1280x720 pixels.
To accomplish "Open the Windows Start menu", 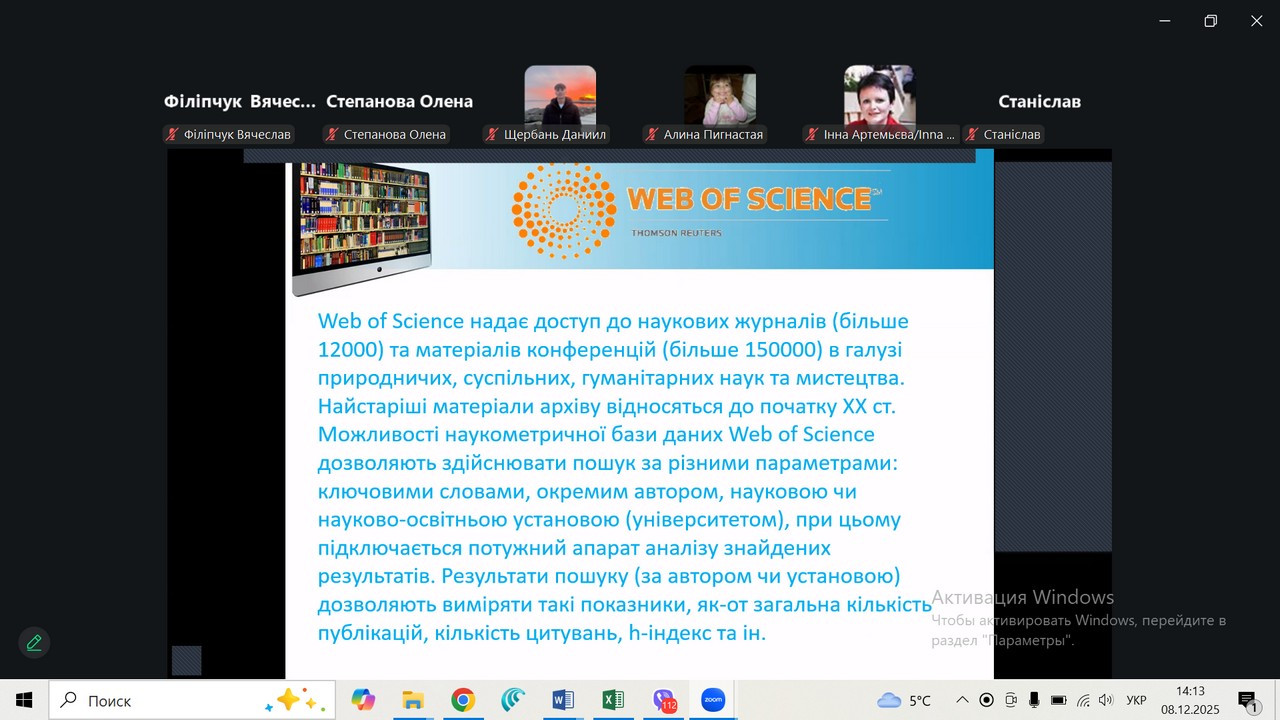I will [24, 700].
